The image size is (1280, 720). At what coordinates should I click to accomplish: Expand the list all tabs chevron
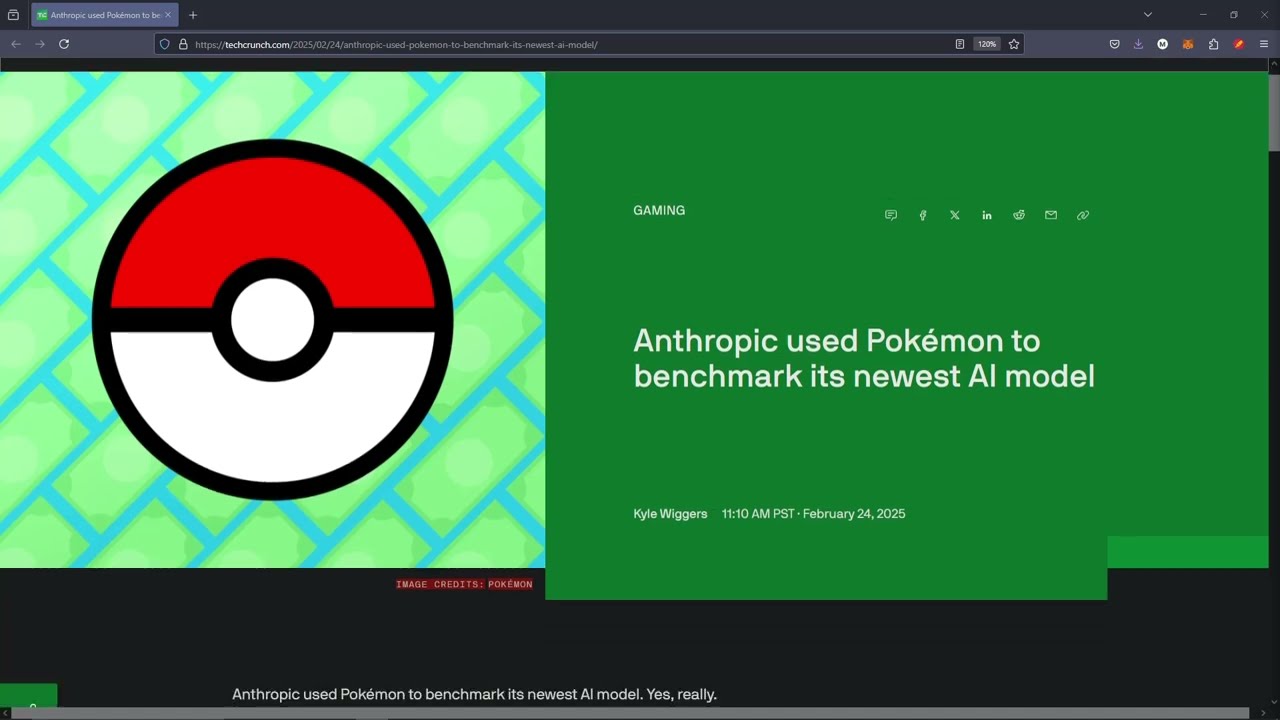[x=1148, y=15]
